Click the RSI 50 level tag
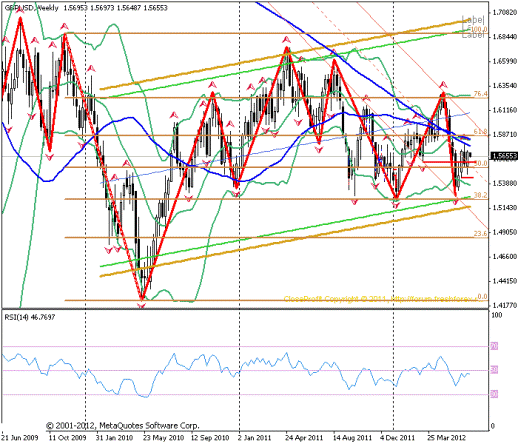This screenshot has height=444, width=518. tap(494, 370)
